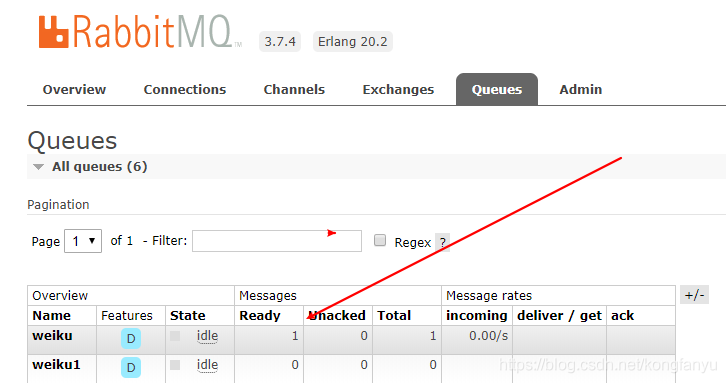Viewport: 726px width, 383px height.
Task: Open the Regex help question mark
Action: click(x=442, y=242)
